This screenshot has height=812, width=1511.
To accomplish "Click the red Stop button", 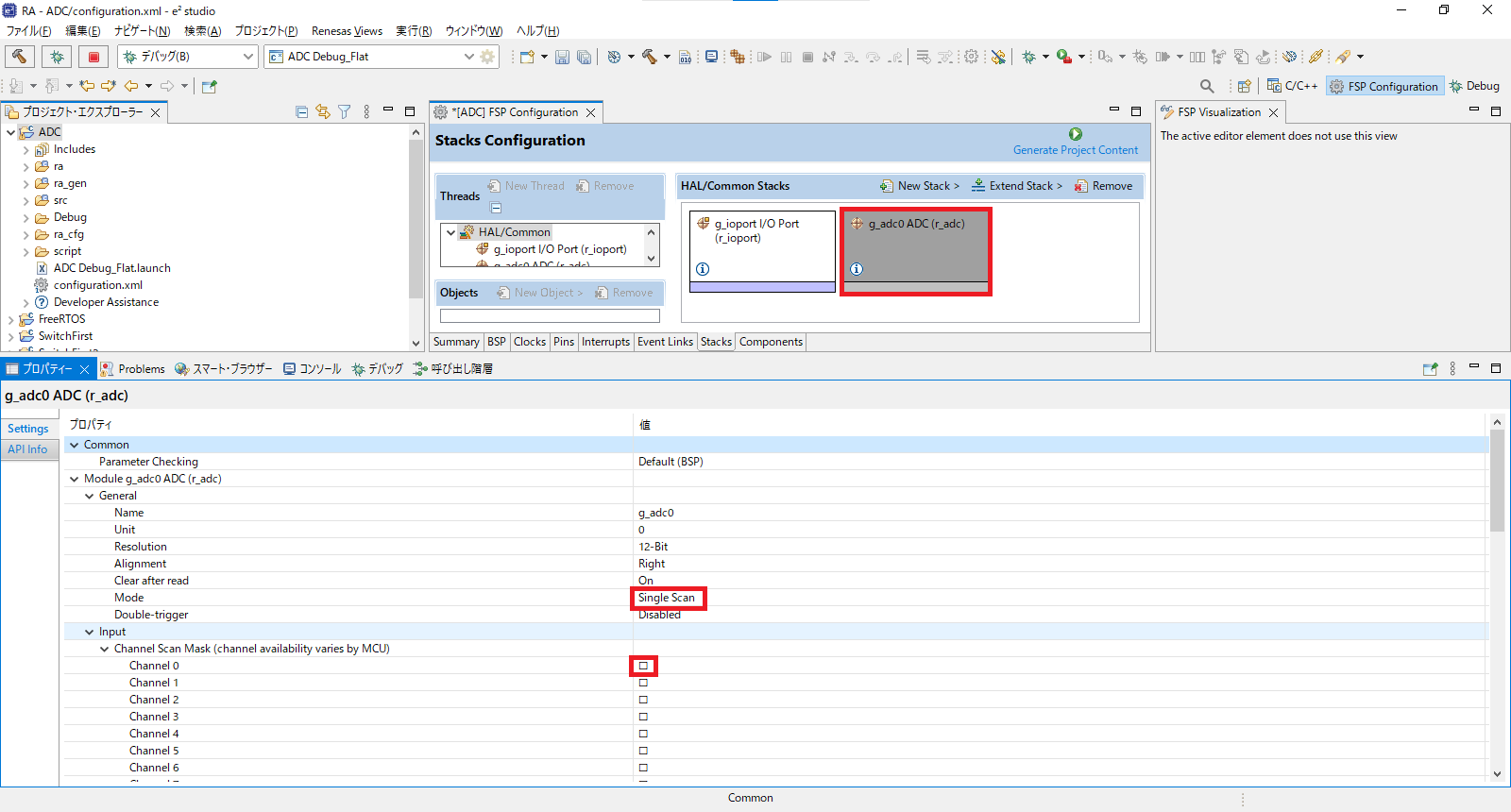I will [x=93, y=57].
